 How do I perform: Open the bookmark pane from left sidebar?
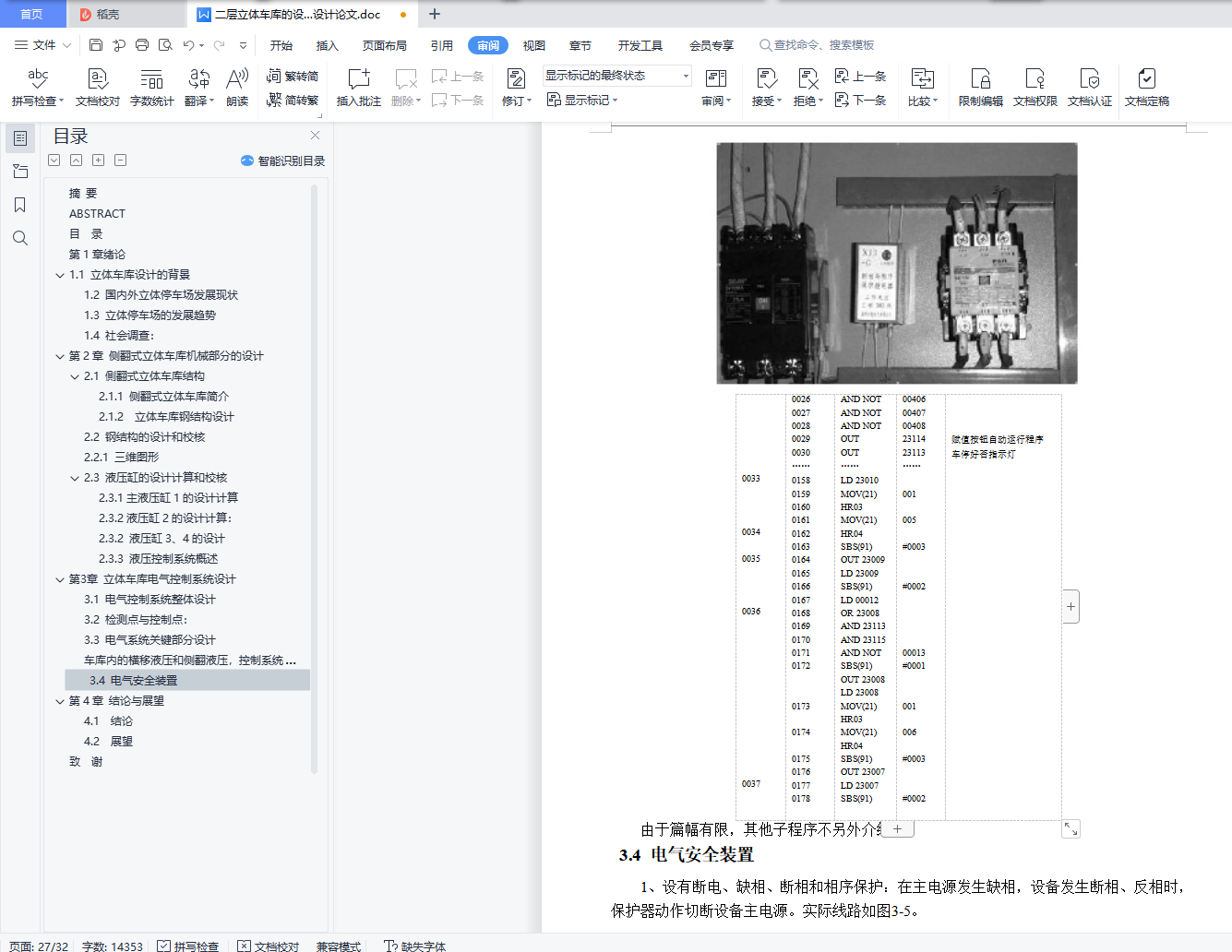[20, 205]
